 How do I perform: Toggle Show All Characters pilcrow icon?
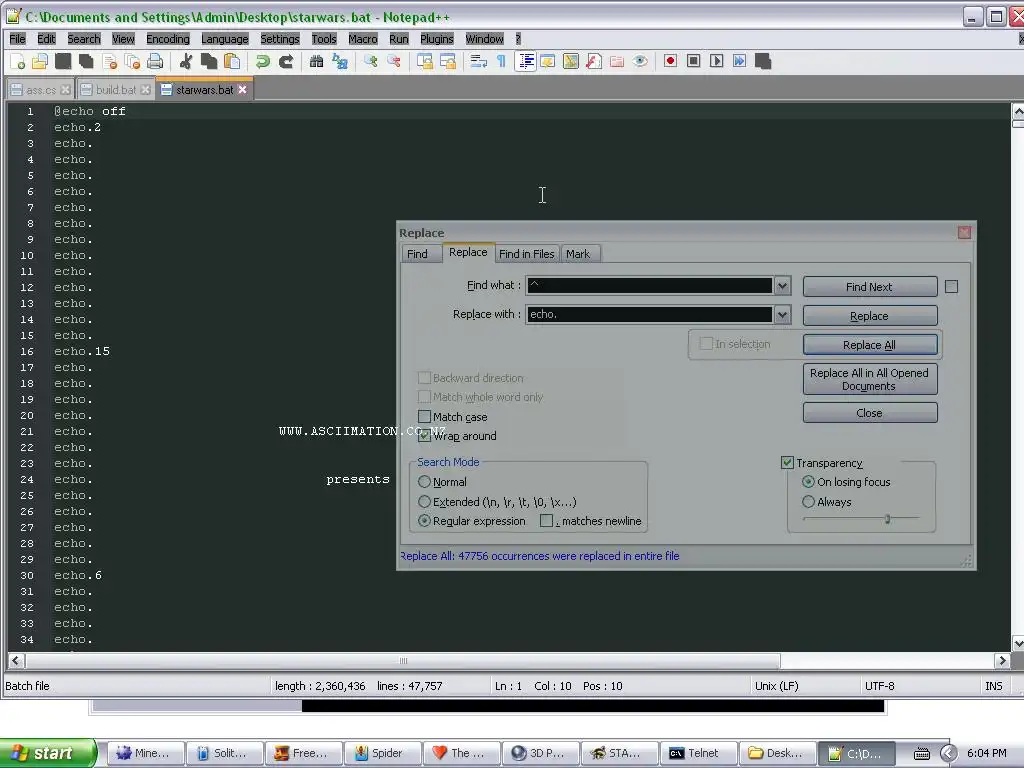click(501, 61)
